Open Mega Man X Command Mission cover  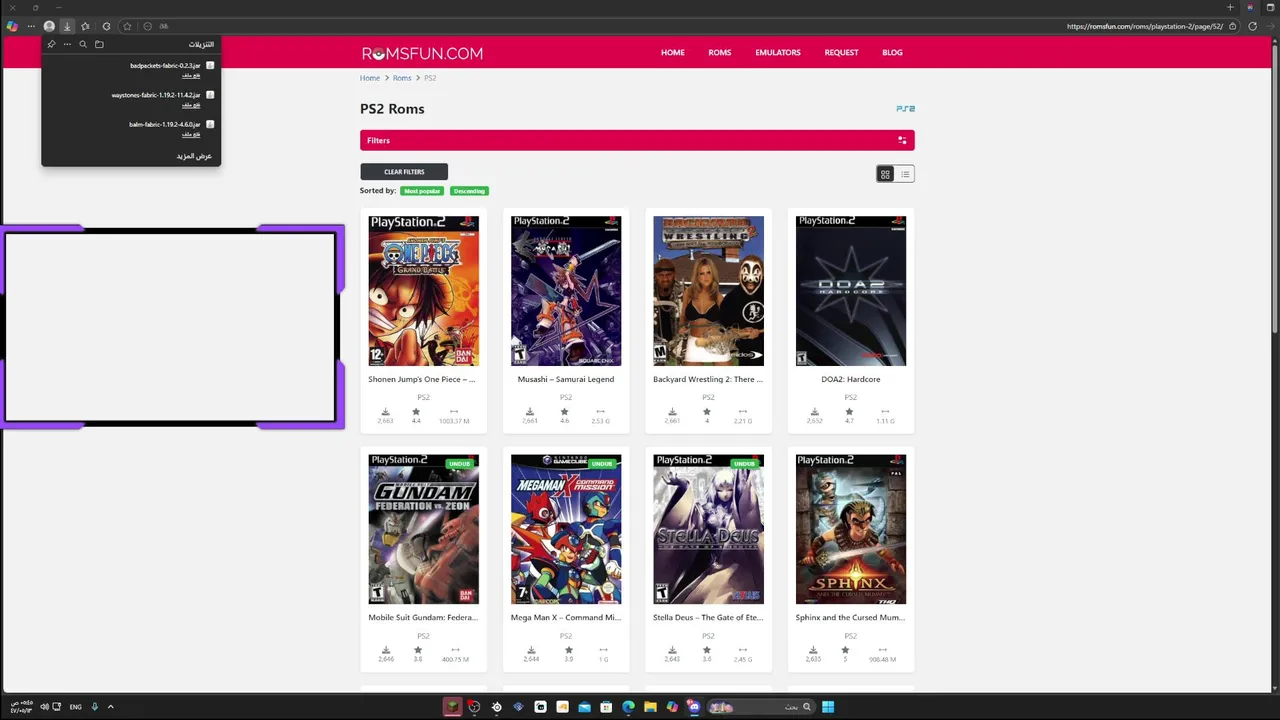(566, 529)
